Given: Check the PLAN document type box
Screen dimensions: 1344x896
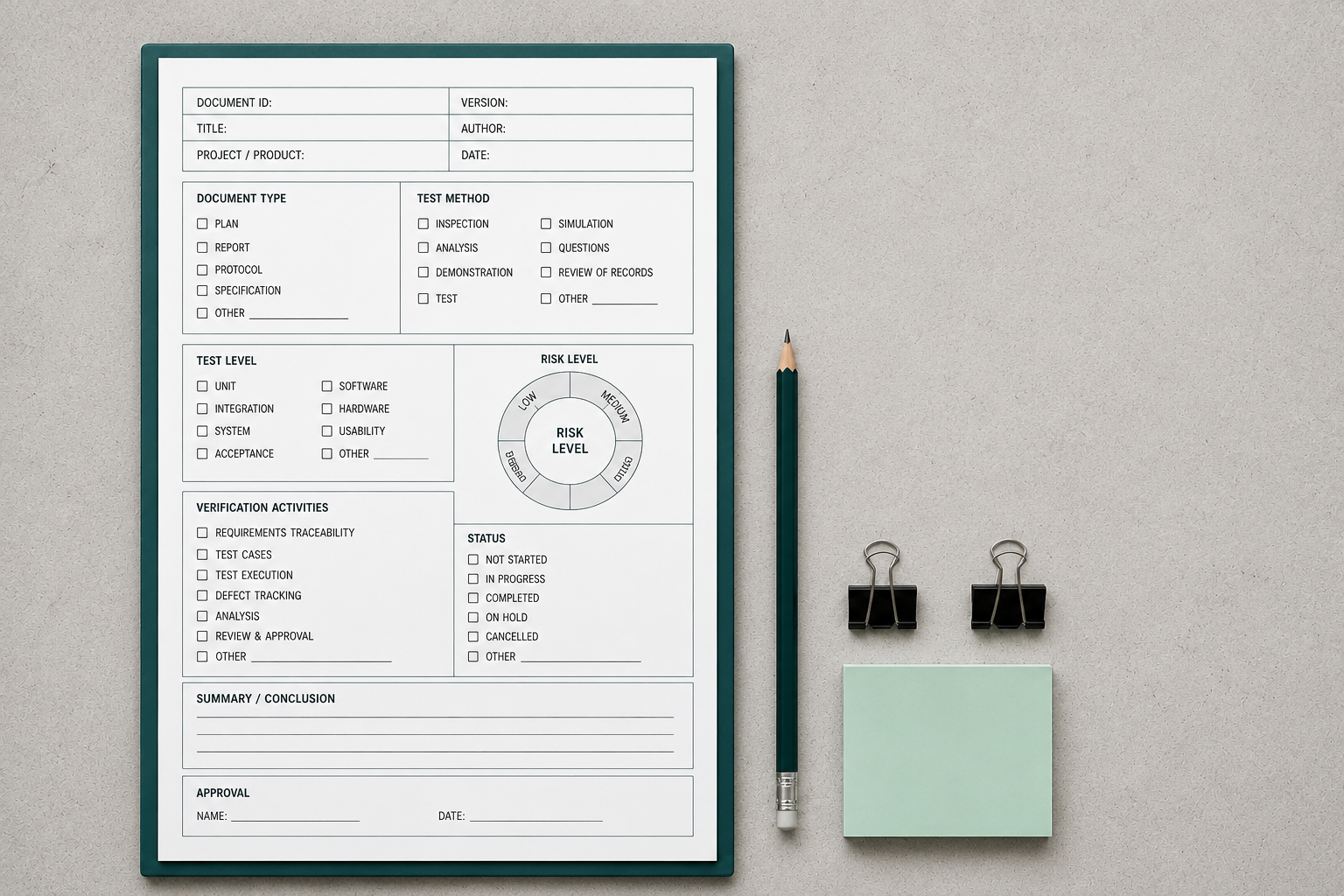Looking at the screenshot, I should [202, 224].
